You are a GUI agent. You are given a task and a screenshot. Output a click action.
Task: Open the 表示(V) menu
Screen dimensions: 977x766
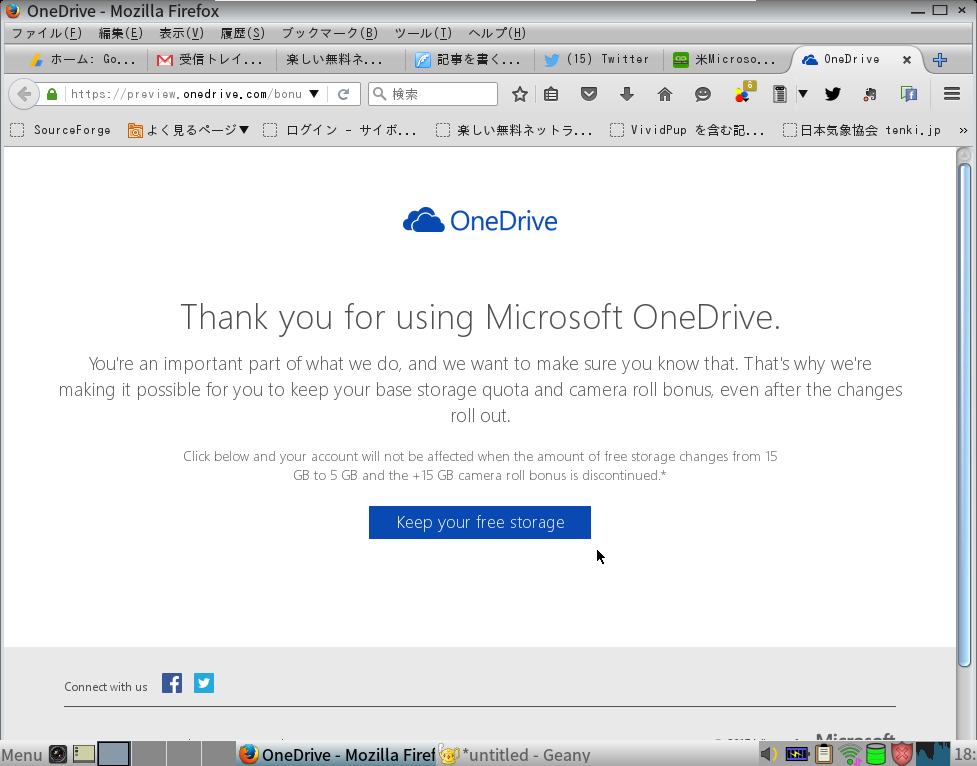(x=181, y=33)
